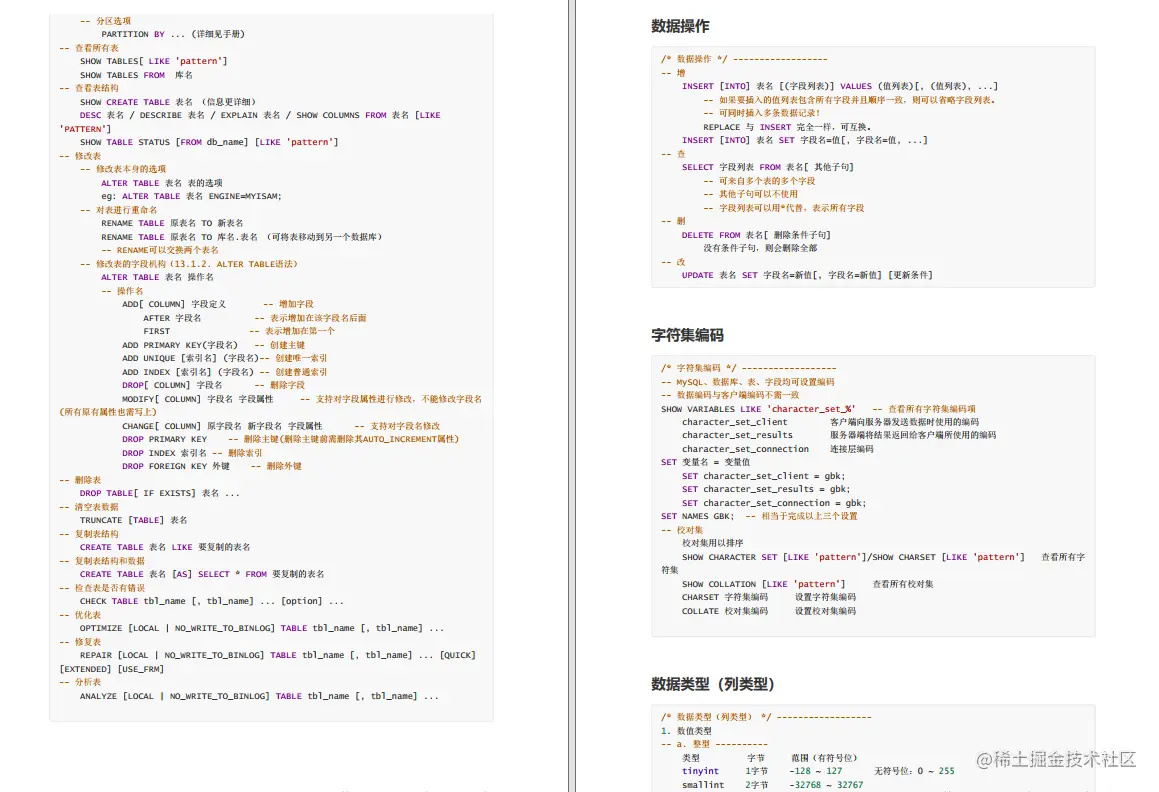Select "SHOW VARIABLES LIKE 'character_set_%'"

click(758, 409)
